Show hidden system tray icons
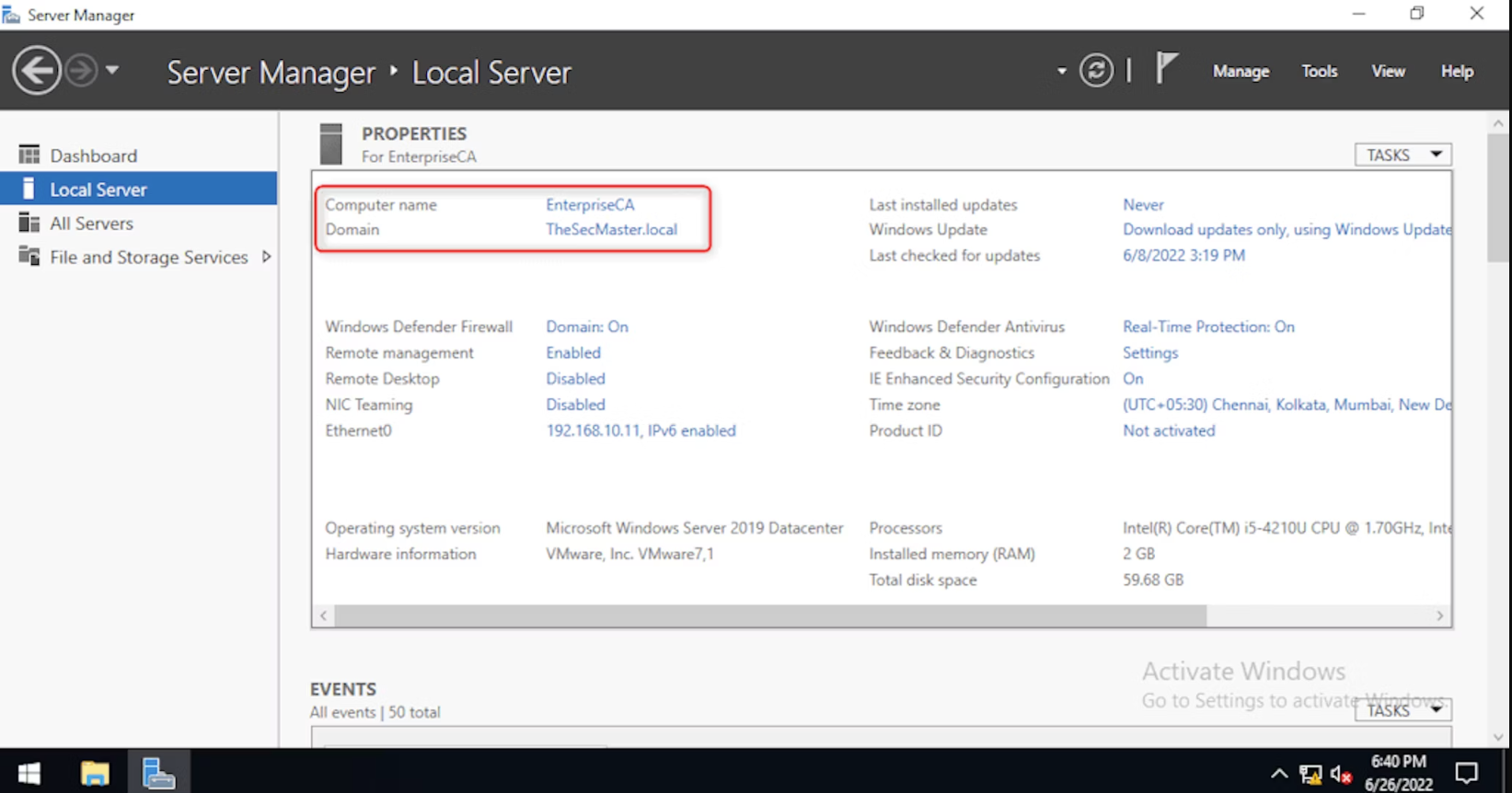Image resolution: width=1512 pixels, height=793 pixels. pyautogui.click(x=1279, y=774)
